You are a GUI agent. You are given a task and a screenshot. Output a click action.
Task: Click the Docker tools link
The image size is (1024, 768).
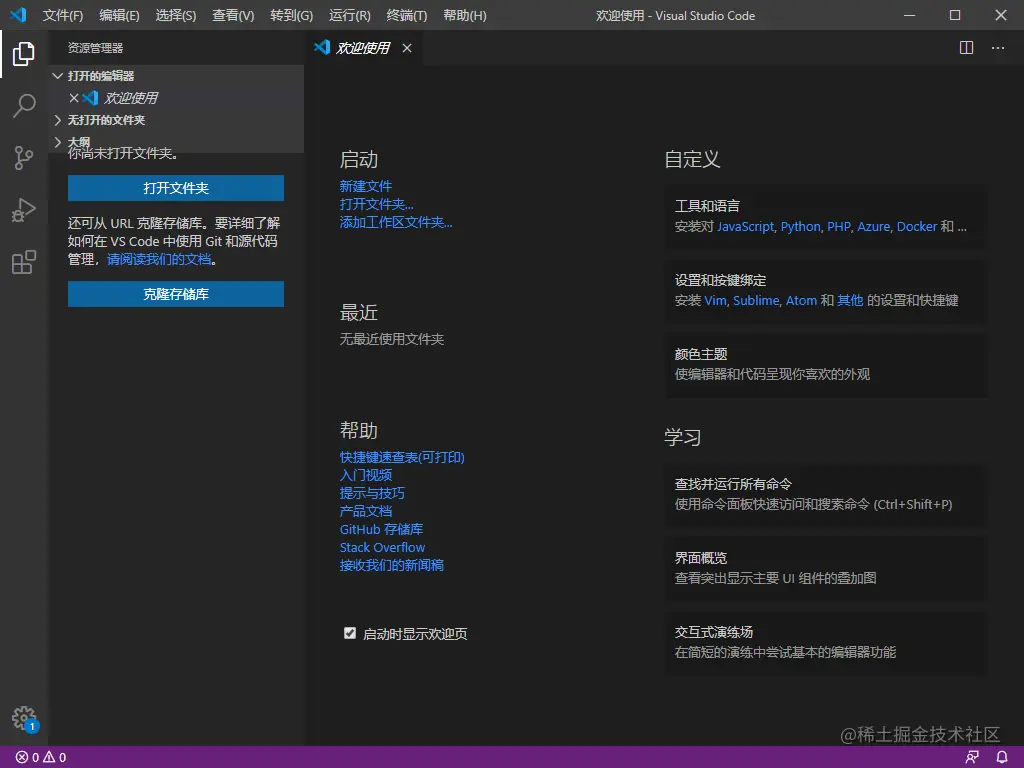917,227
